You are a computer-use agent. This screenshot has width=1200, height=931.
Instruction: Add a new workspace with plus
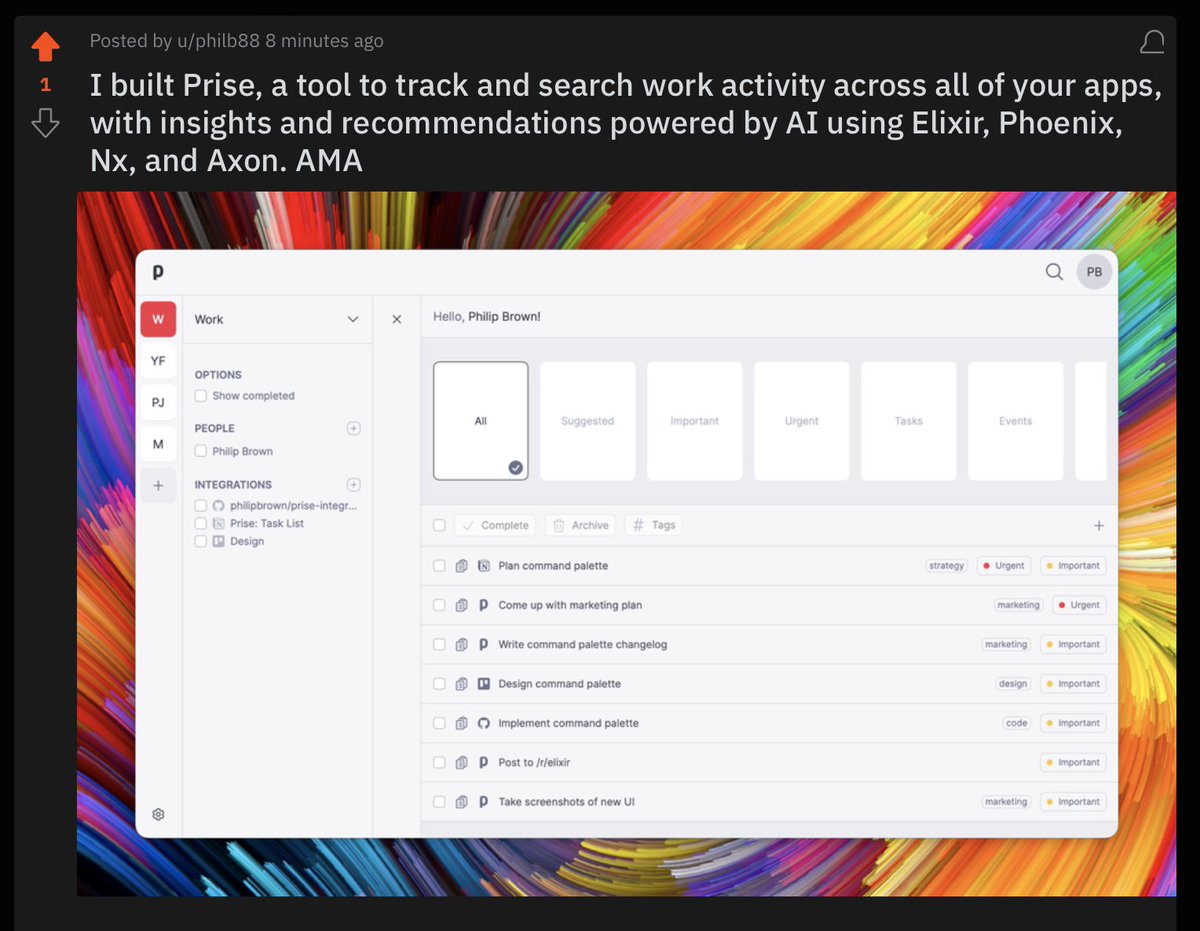click(x=158, y=485)
